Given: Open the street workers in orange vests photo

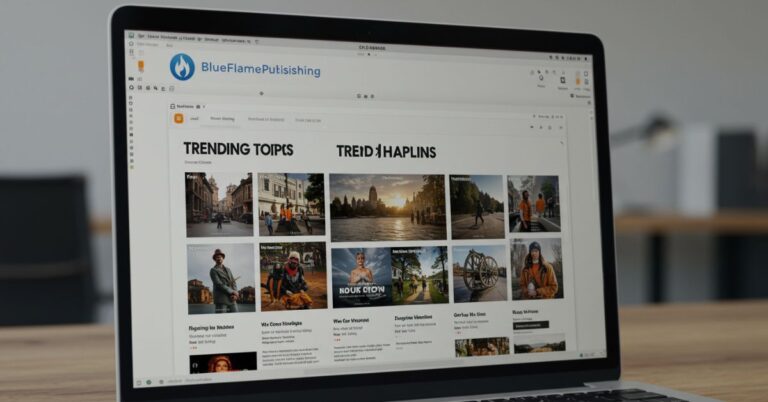Looking at the screenshot, I should (535, 205).
